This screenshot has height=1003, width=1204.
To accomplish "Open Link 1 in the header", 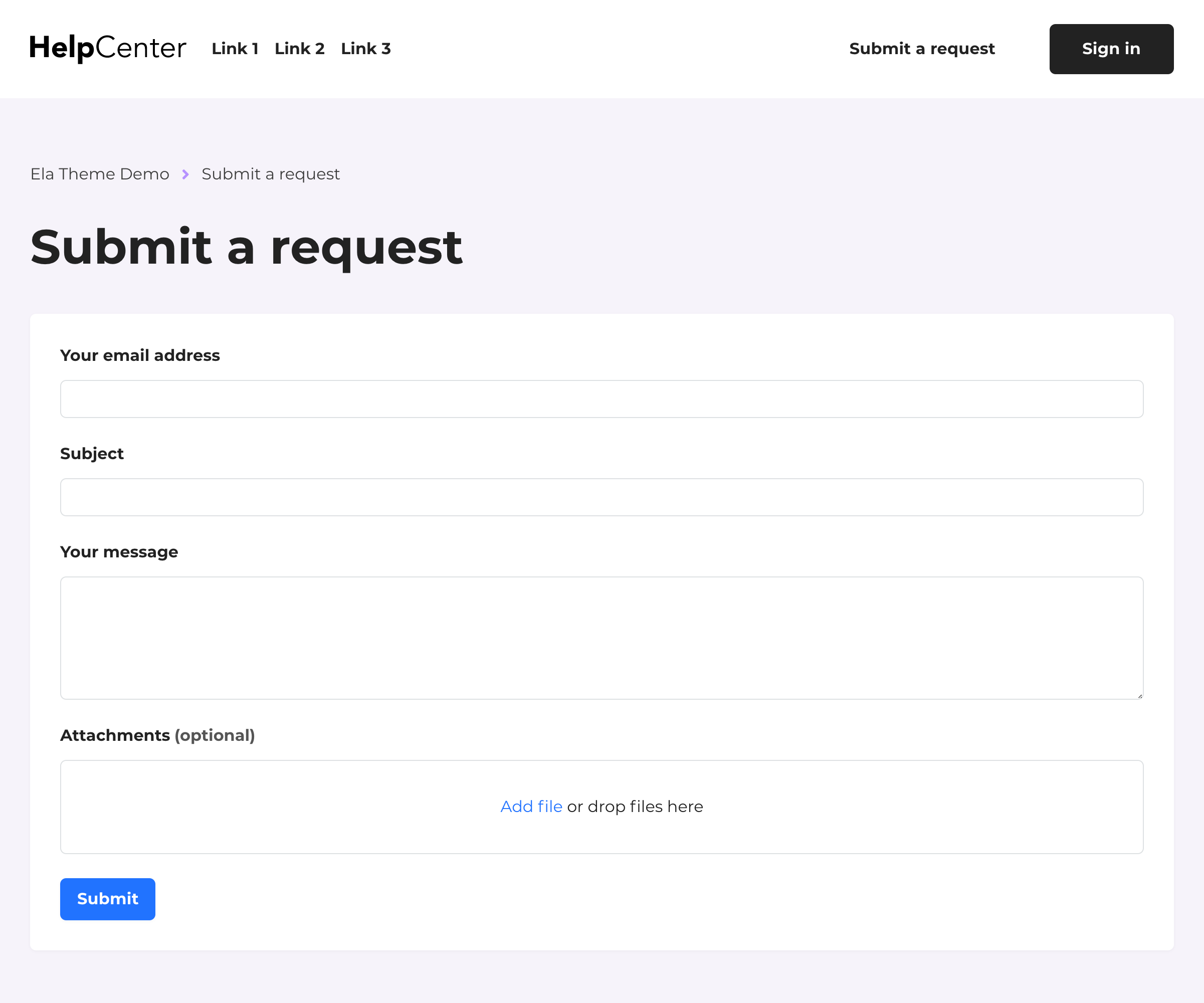I will [x=235, y=49].
